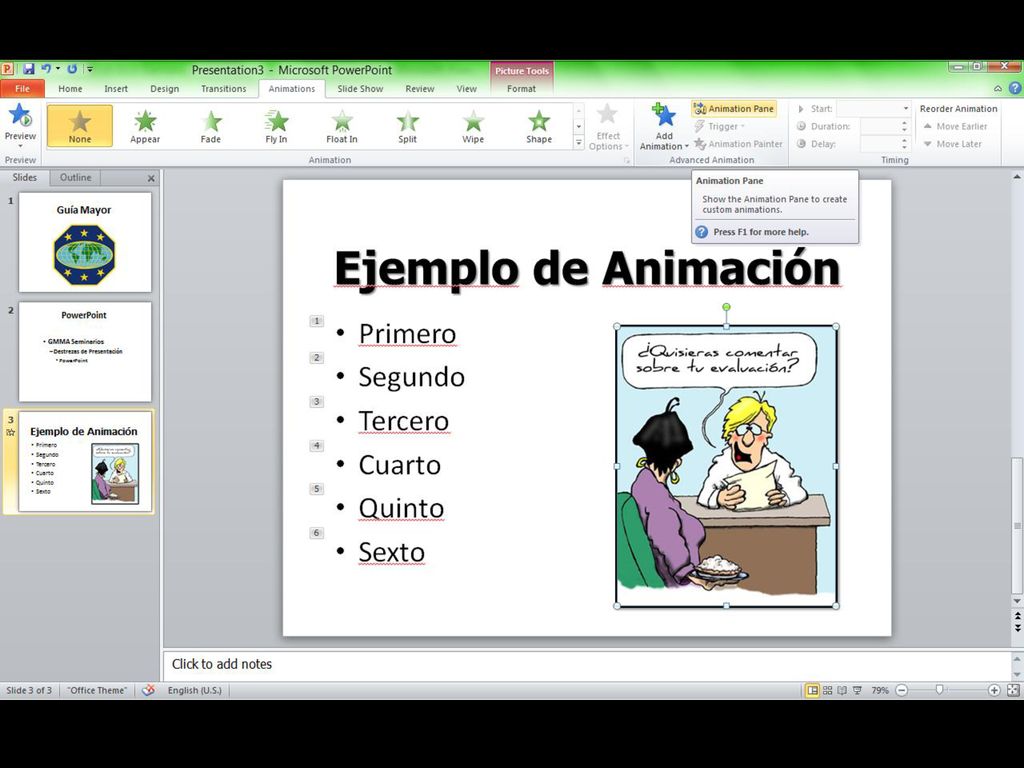1024x768 pixels.
Task: Select the None animation effect
Action: (x=80, y=125)
